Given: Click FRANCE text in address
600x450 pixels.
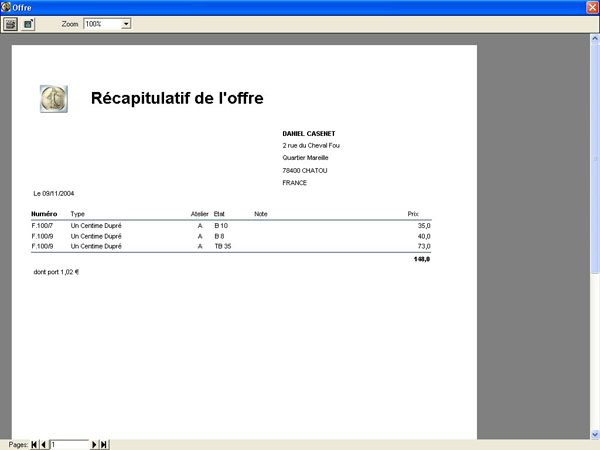Looking at the screenshot, I should click(x=295, y=183).
